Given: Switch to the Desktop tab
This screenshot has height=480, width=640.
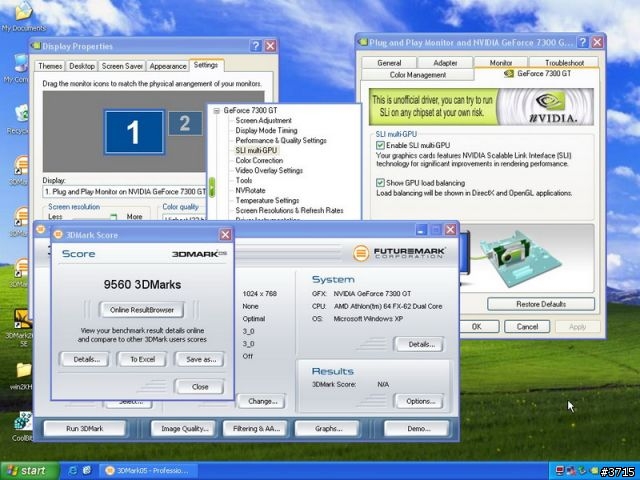Looking at the screenshot, I should point(82,66).
